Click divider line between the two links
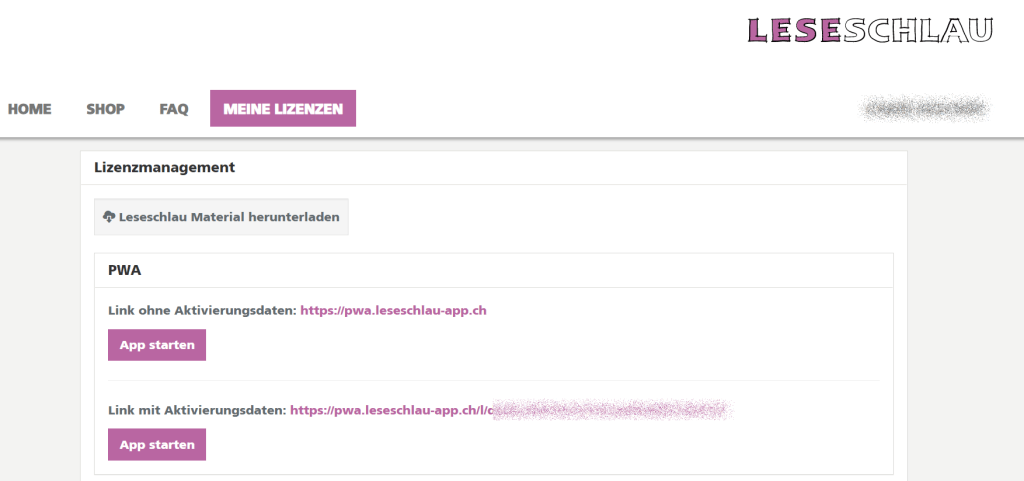Viewport: 1024px width, 481px height. pos(493,380)
